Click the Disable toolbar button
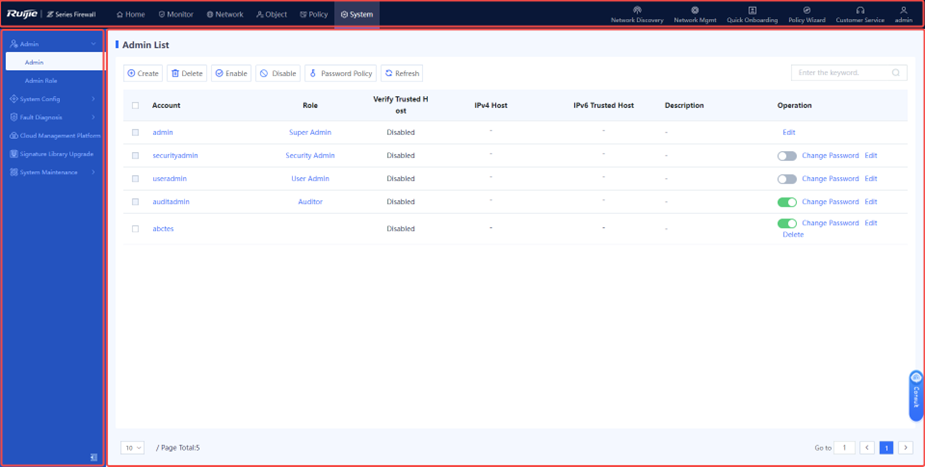This screenshot has width=925, height=467. click(278, 73)
